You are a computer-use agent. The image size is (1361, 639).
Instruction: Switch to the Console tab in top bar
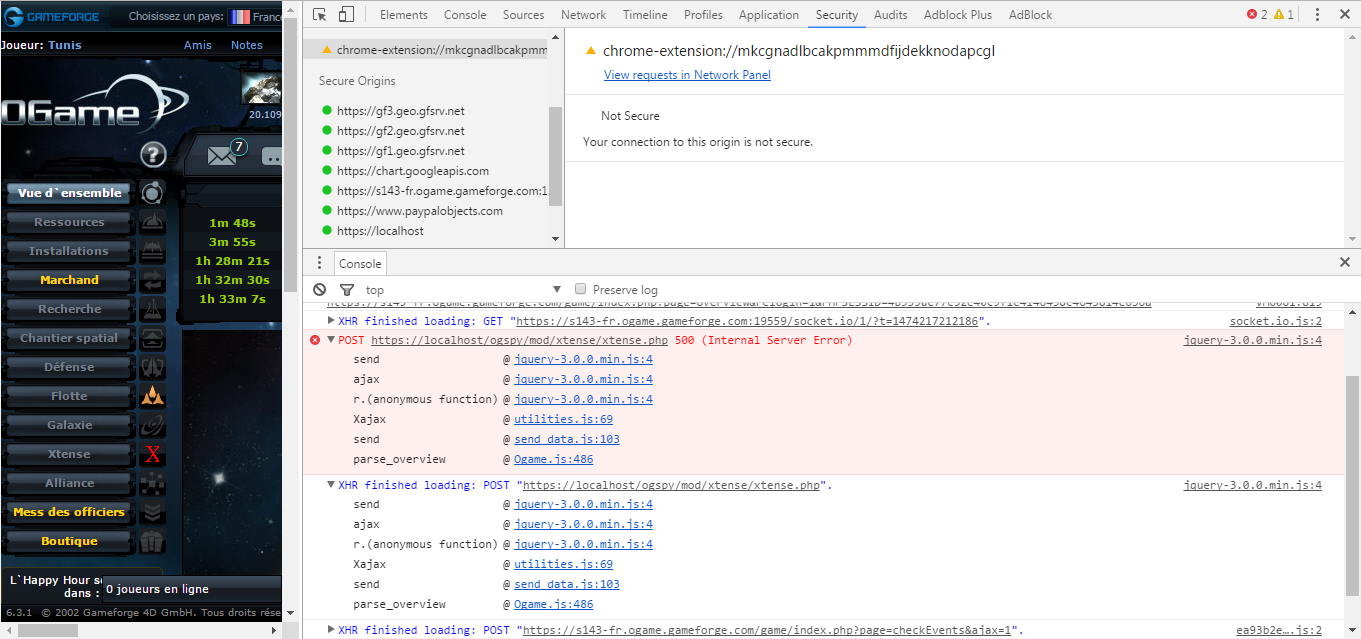tap(465, 15)
